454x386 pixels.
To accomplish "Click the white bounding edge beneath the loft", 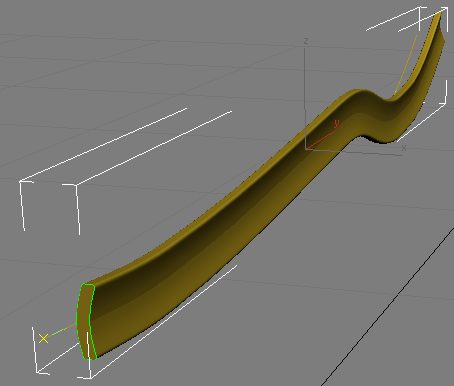I will pyautogui.click(x=164, y=322).
